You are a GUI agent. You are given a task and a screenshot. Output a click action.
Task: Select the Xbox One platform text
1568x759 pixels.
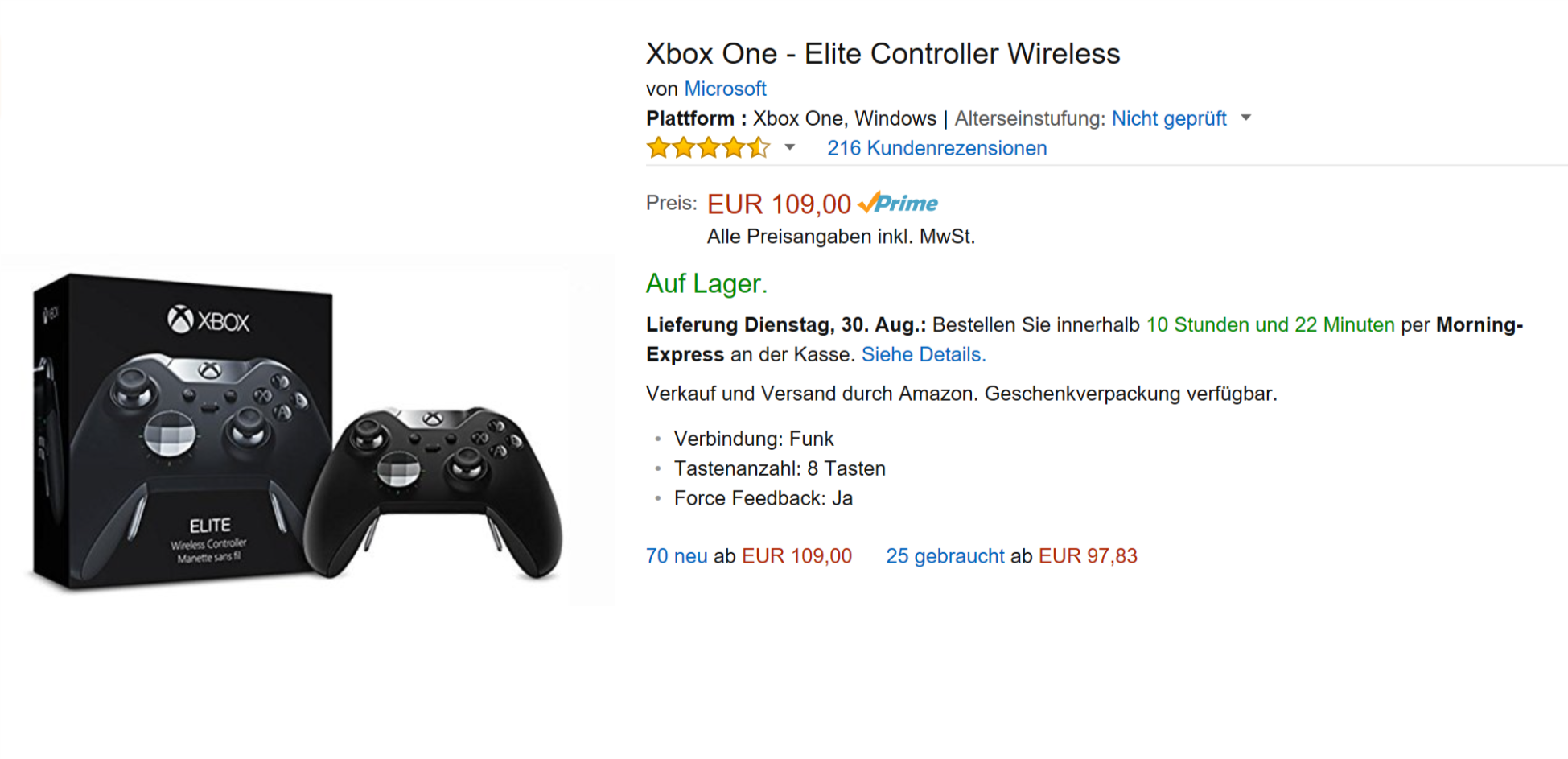pyautogui.click(x=799, y=118)
